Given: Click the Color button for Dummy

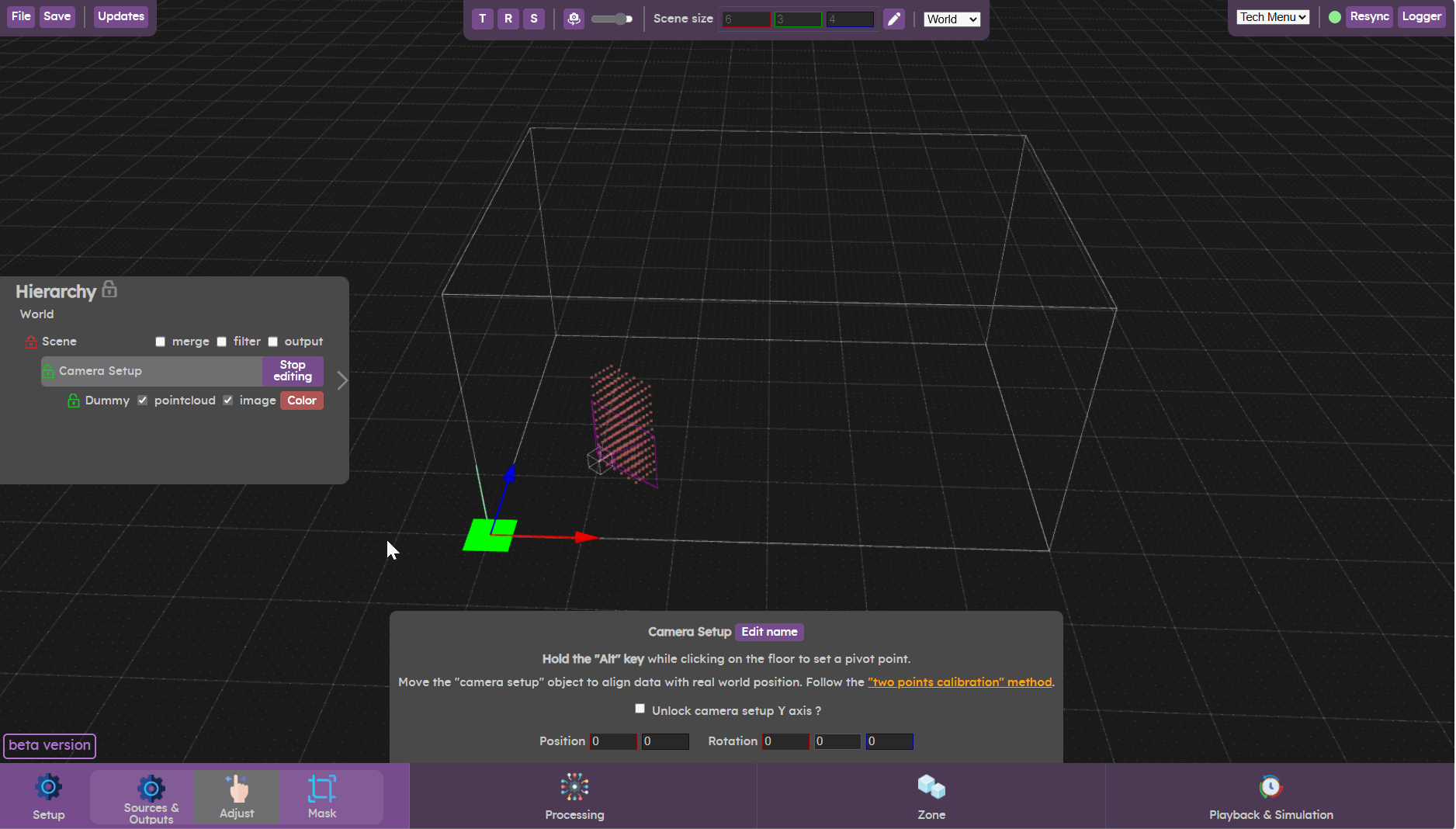Looking at the screenshot, I should [302, 401].
